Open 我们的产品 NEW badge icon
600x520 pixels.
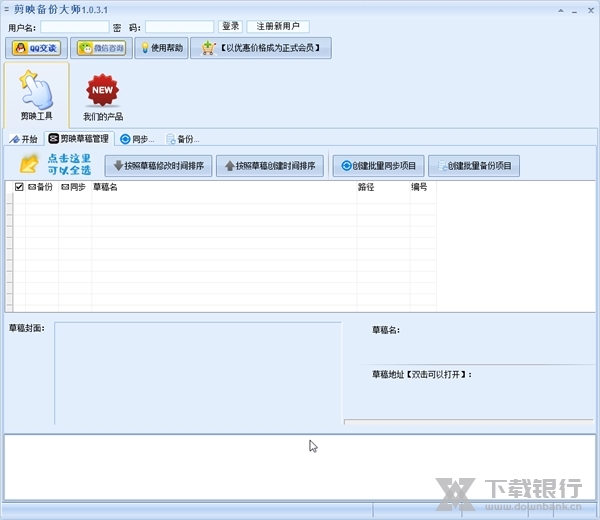coord(103,97)
